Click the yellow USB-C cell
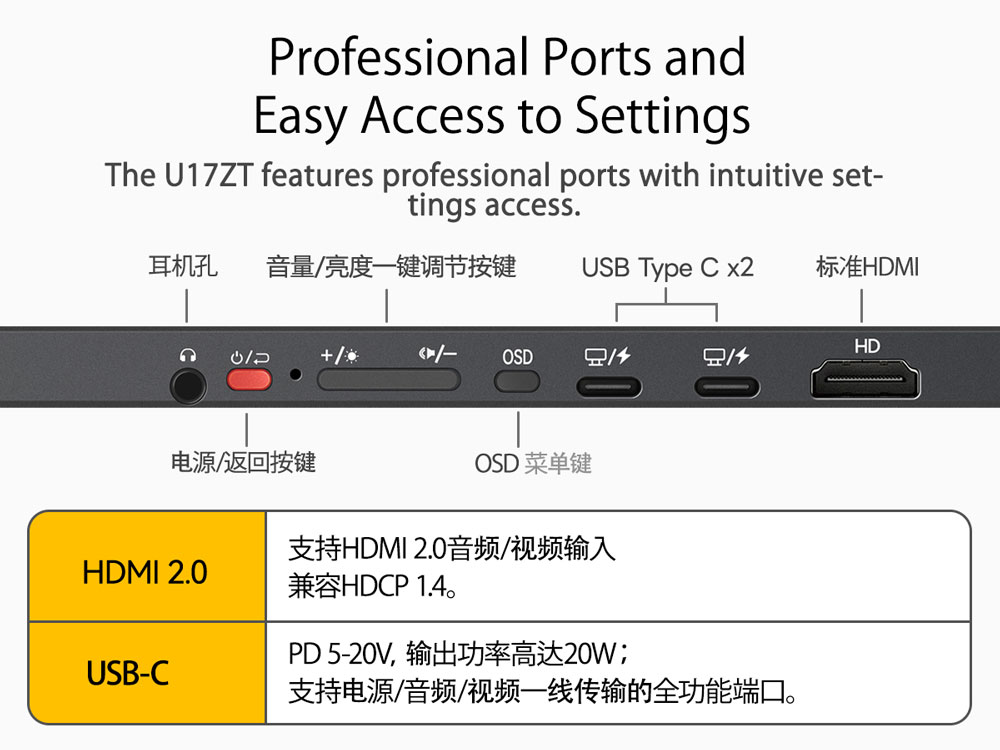1000x750 pixels. [x=146, y=673]
